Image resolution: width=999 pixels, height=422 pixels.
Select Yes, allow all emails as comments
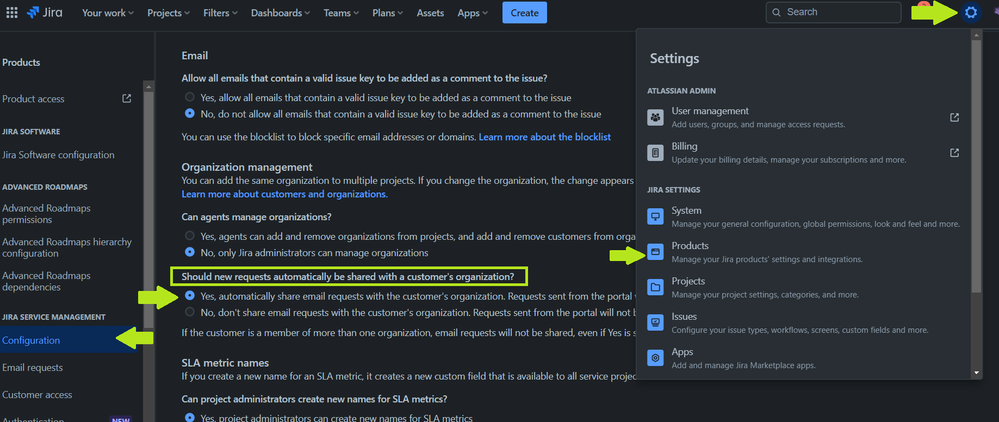point(189,98)
